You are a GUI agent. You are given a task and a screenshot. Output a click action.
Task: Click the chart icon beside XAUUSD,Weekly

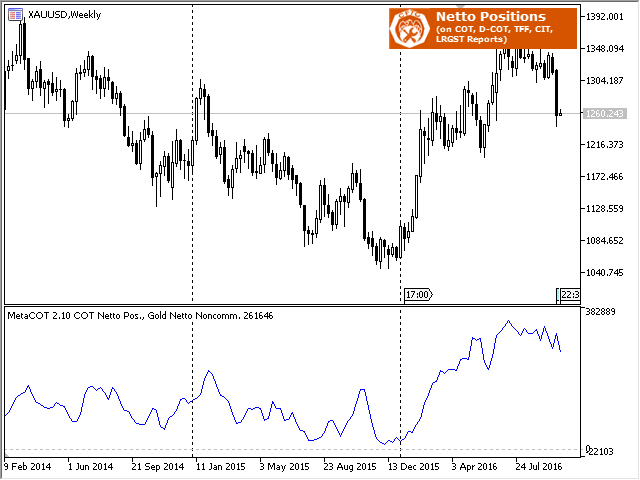click(x=15, y=15)
